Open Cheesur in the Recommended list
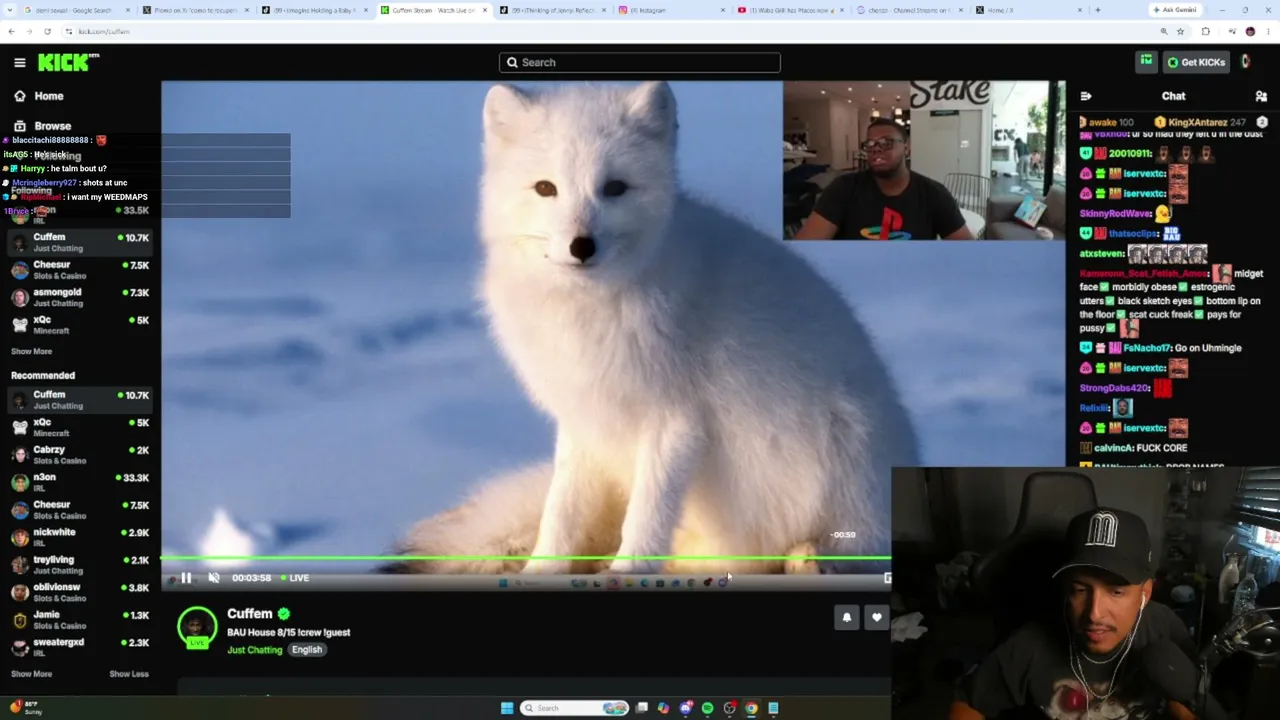Image resolution: width=1280 pixels, height=720 pixels. (x=80, y=510)
